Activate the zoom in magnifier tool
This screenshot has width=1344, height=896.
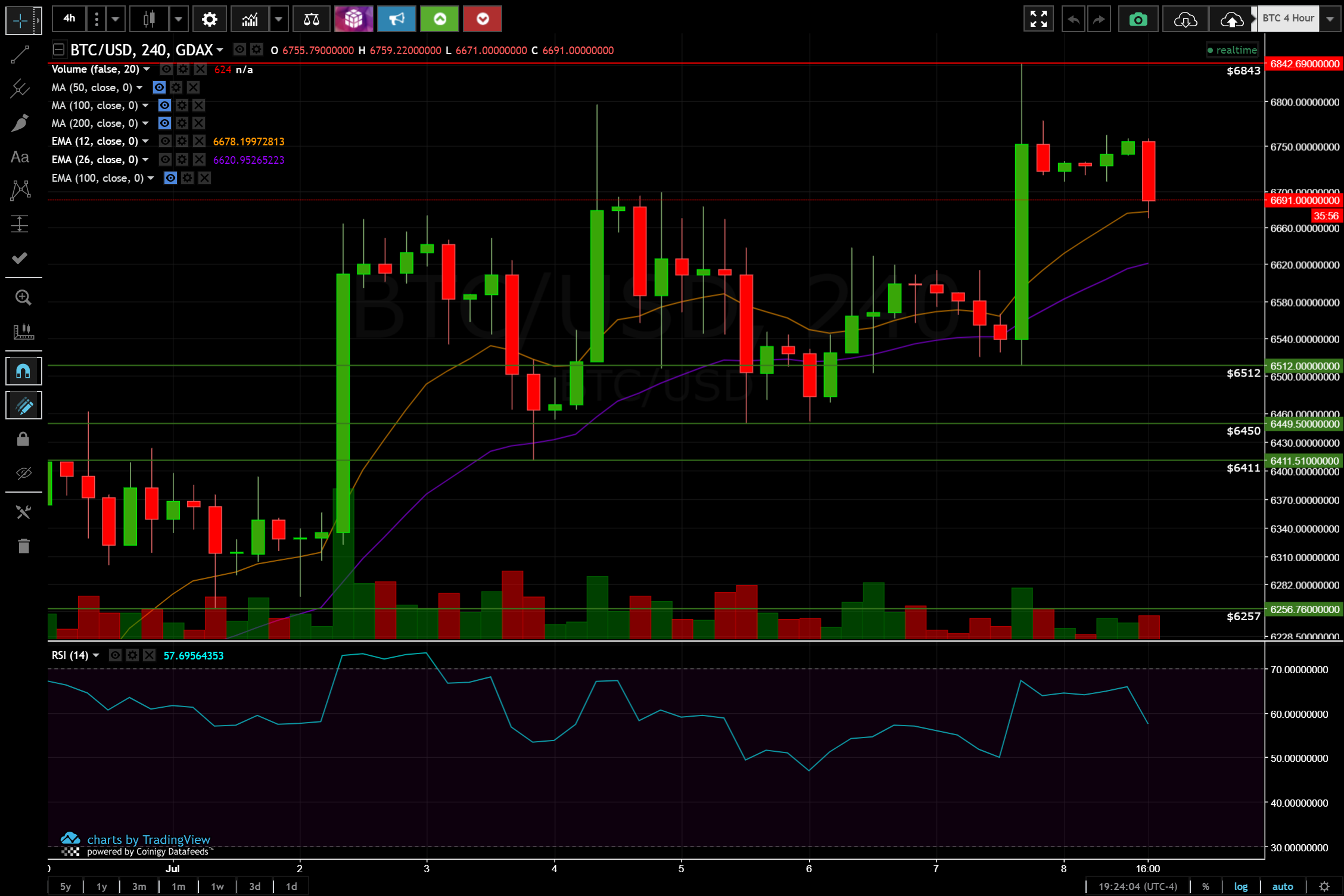click(23, 297)
